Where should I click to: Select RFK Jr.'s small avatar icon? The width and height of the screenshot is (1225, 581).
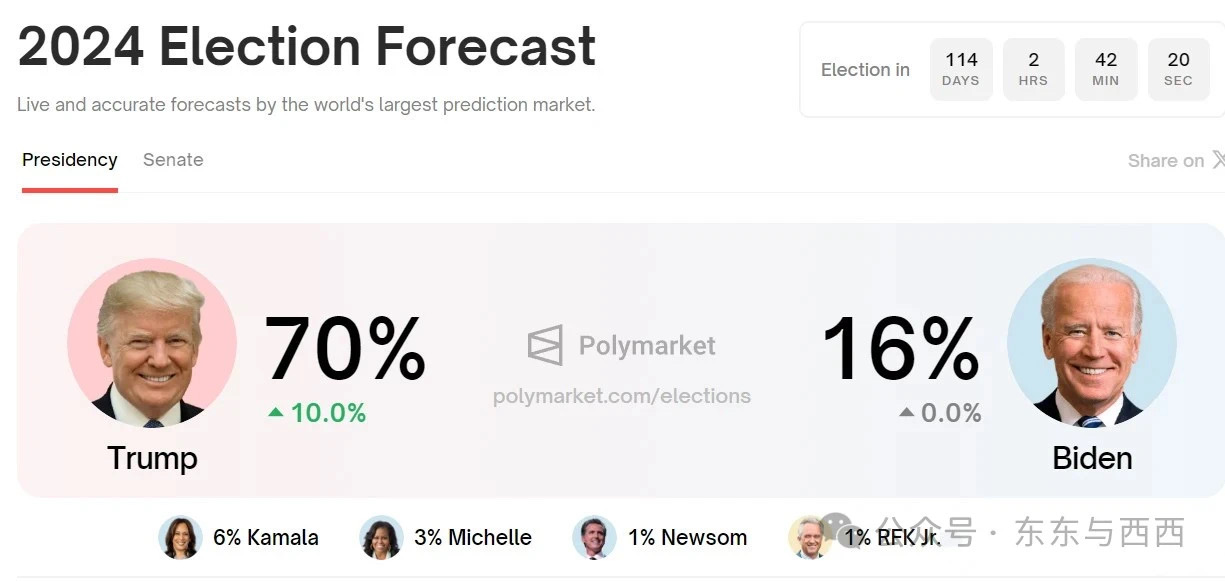(809, 538)
